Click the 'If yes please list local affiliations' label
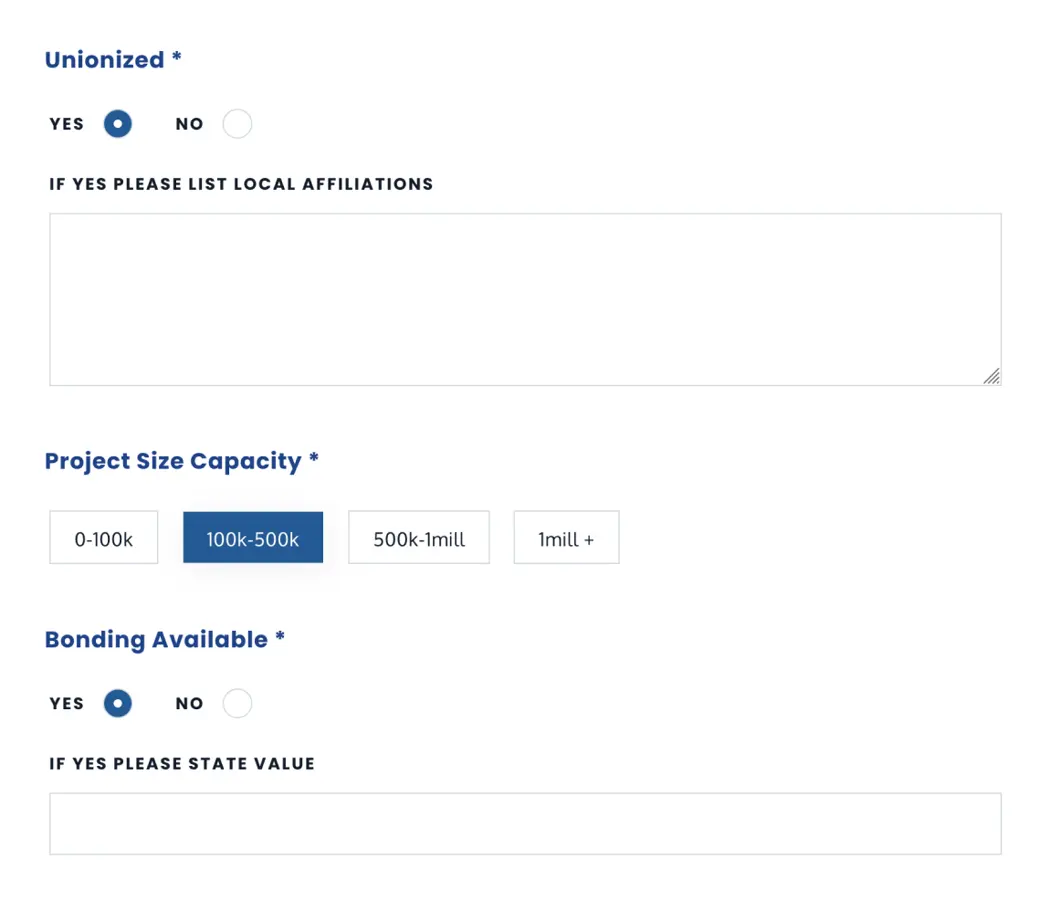 (x=241, y=184)
